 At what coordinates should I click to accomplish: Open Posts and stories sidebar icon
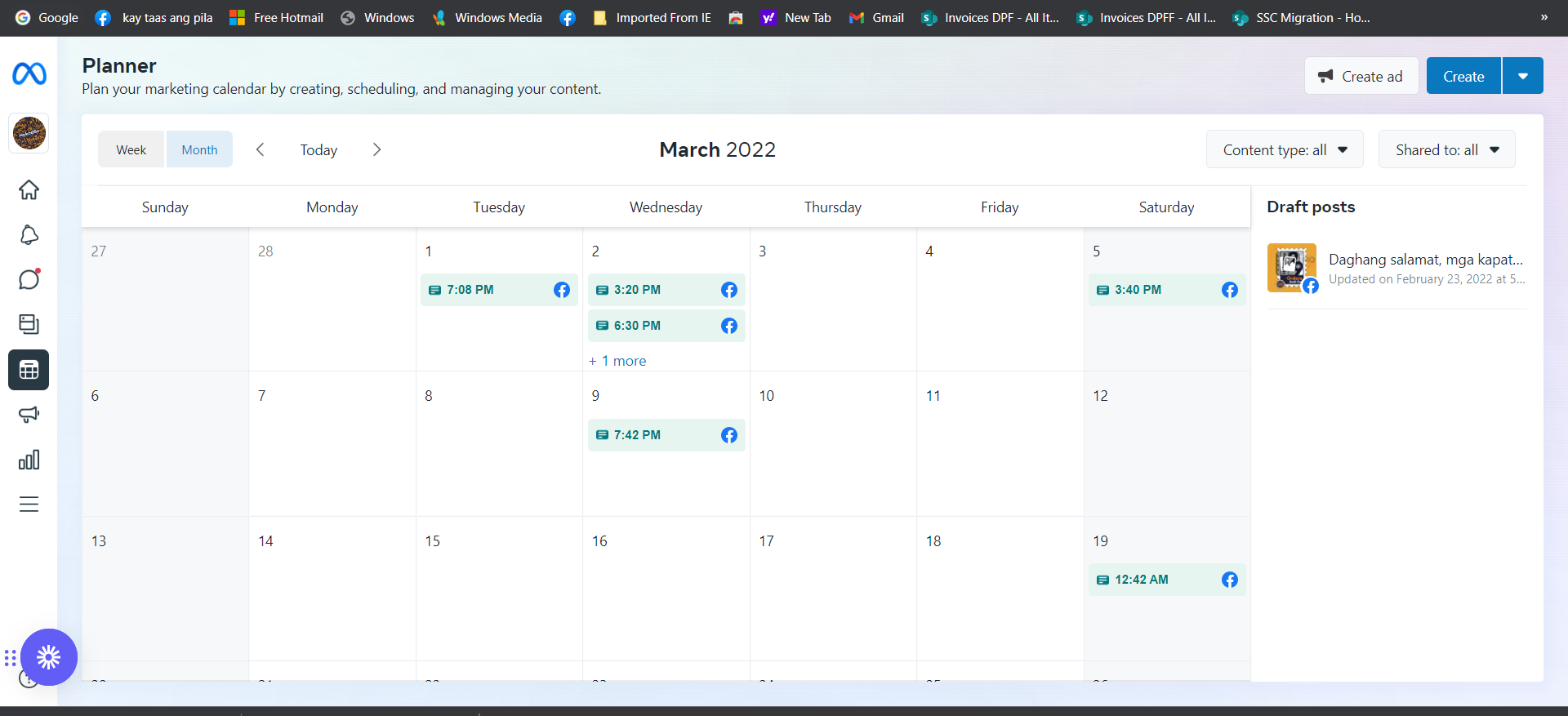29,324
